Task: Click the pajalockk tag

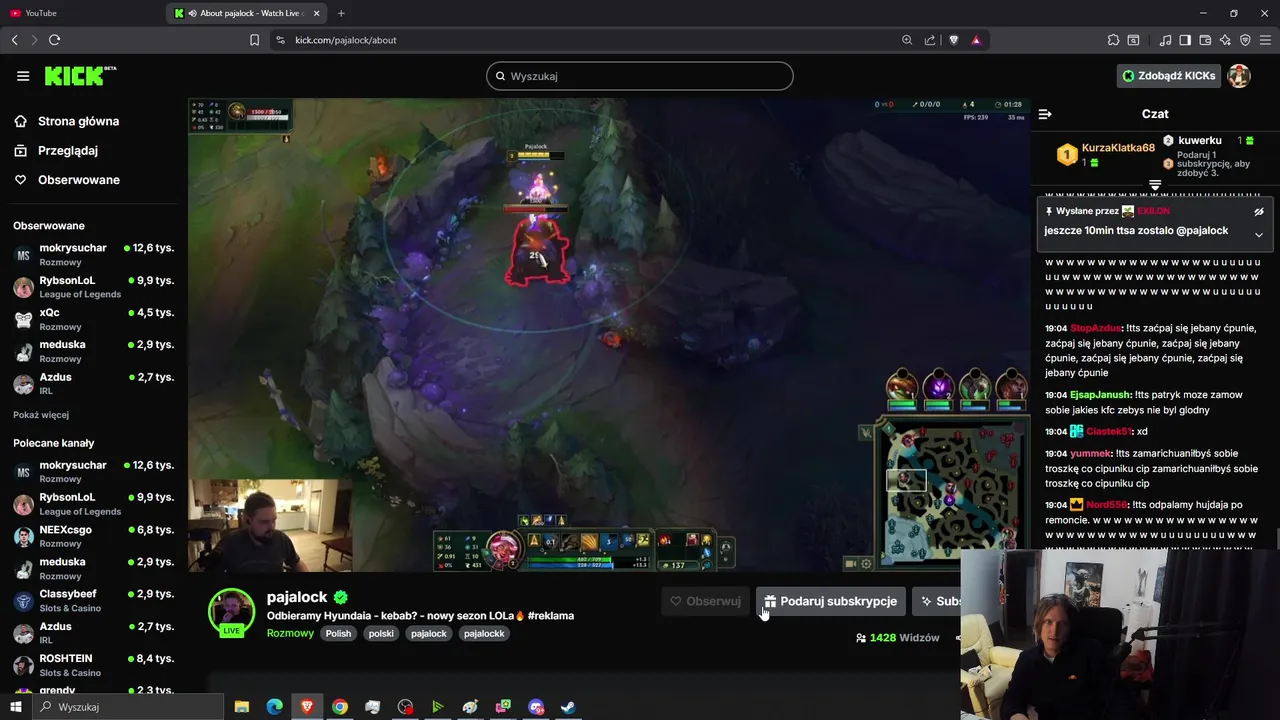Action: [x=484, y=633]
